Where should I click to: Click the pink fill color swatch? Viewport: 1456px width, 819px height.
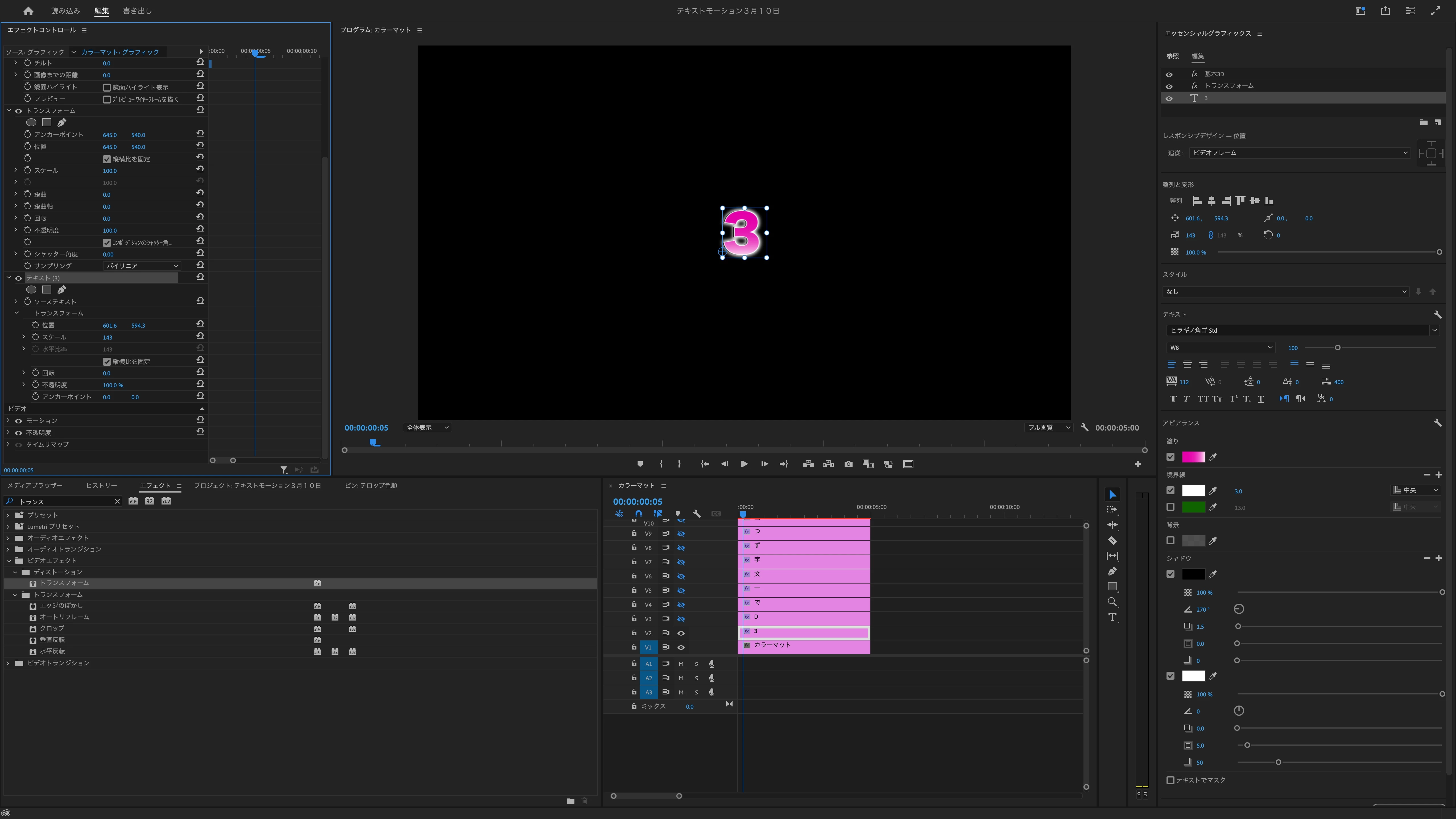point(1193,457)
